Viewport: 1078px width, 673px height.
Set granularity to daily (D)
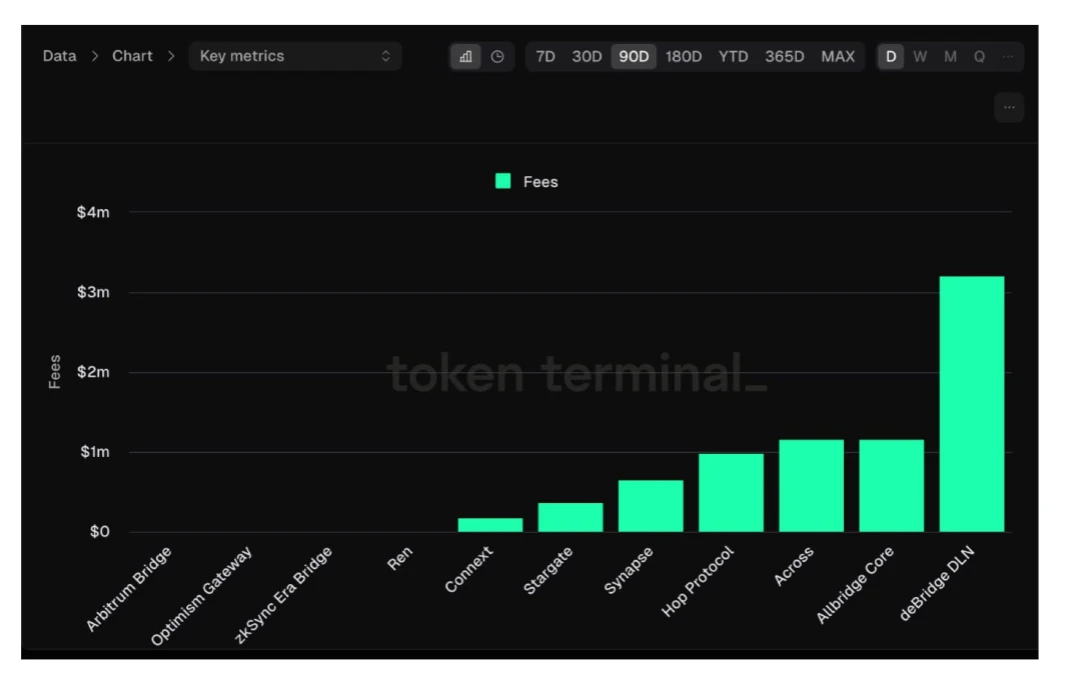pyautogui.click(x=890, y=57)
